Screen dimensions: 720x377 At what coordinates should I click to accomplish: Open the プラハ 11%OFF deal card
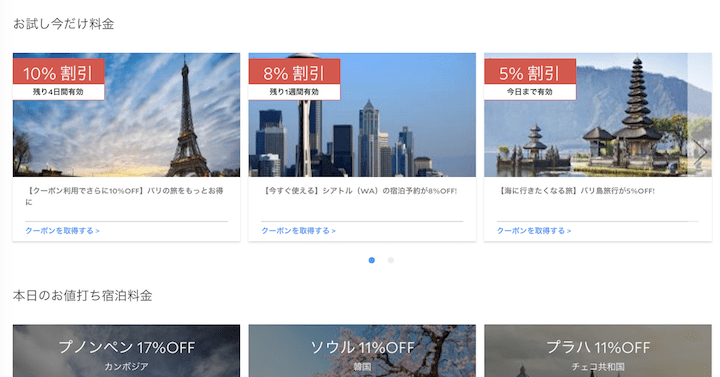[598, 351]
